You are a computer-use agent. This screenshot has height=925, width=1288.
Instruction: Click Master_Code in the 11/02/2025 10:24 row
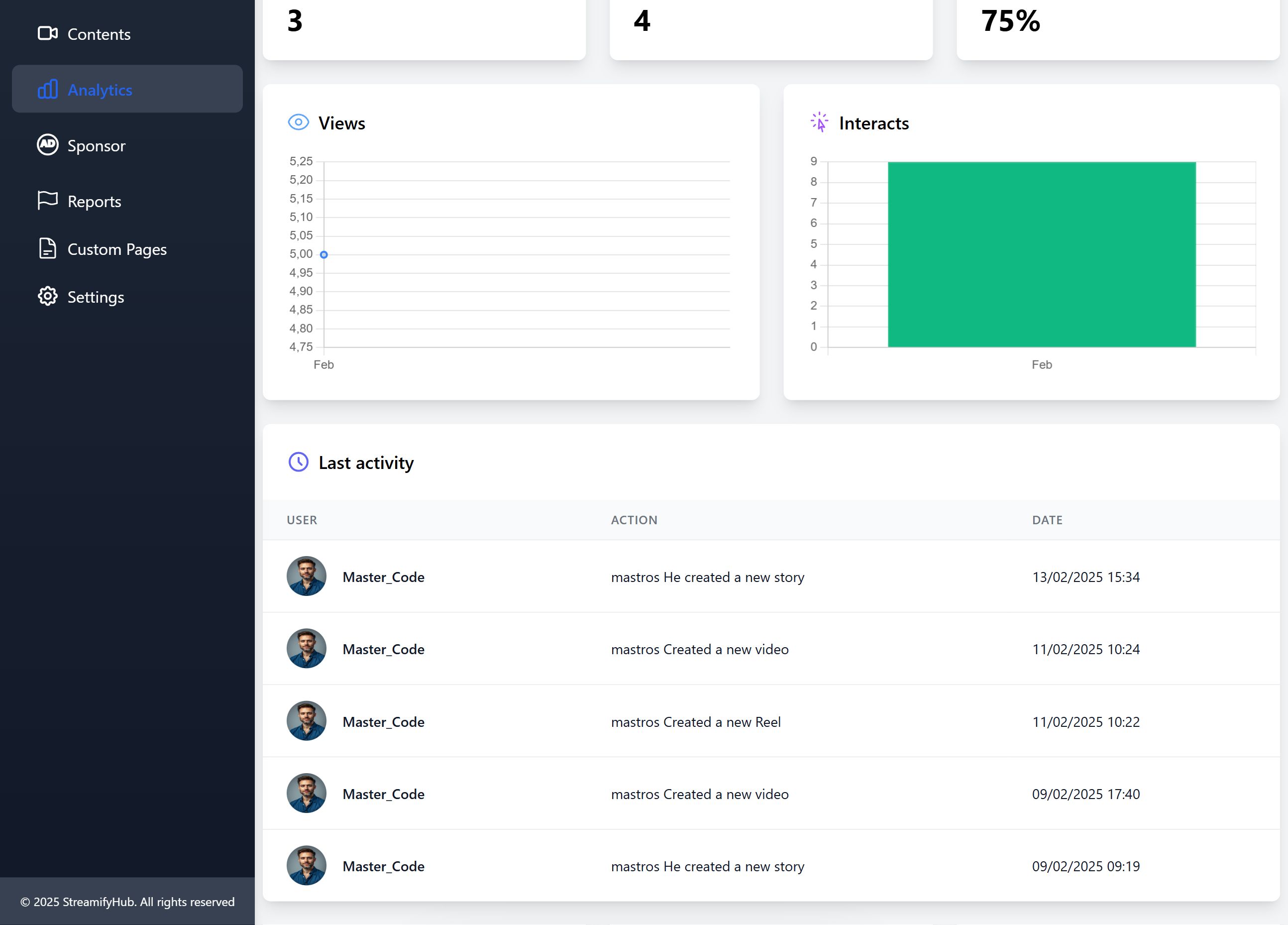point(383,649)
